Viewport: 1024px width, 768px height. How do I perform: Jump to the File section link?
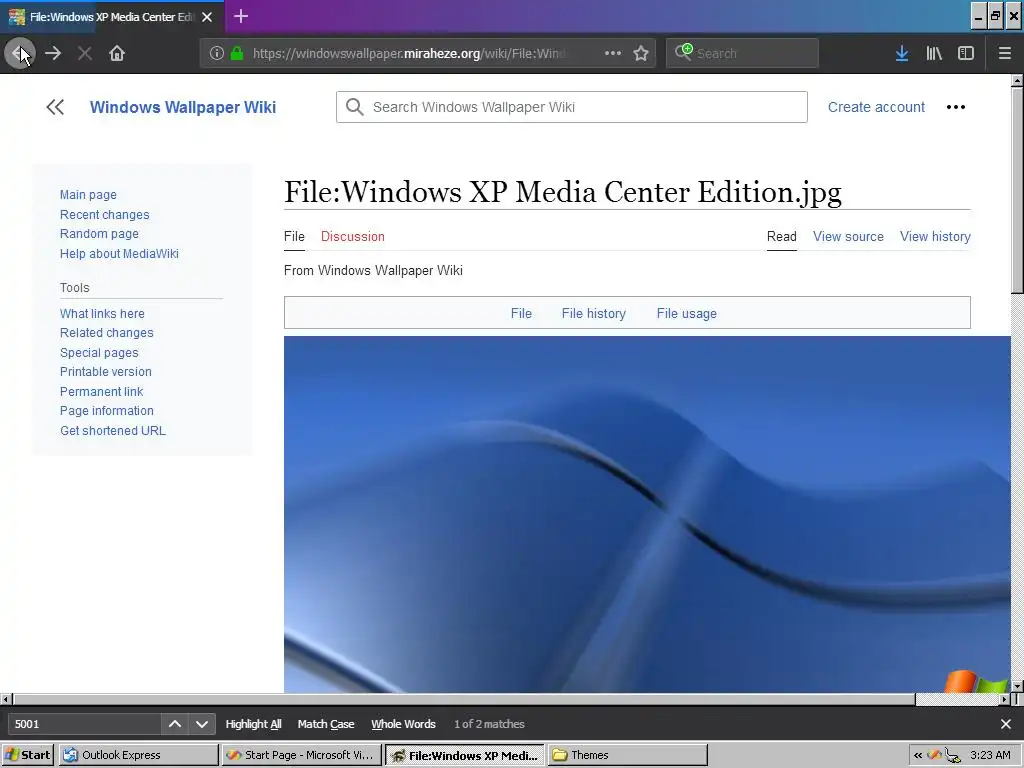[521, 313]
